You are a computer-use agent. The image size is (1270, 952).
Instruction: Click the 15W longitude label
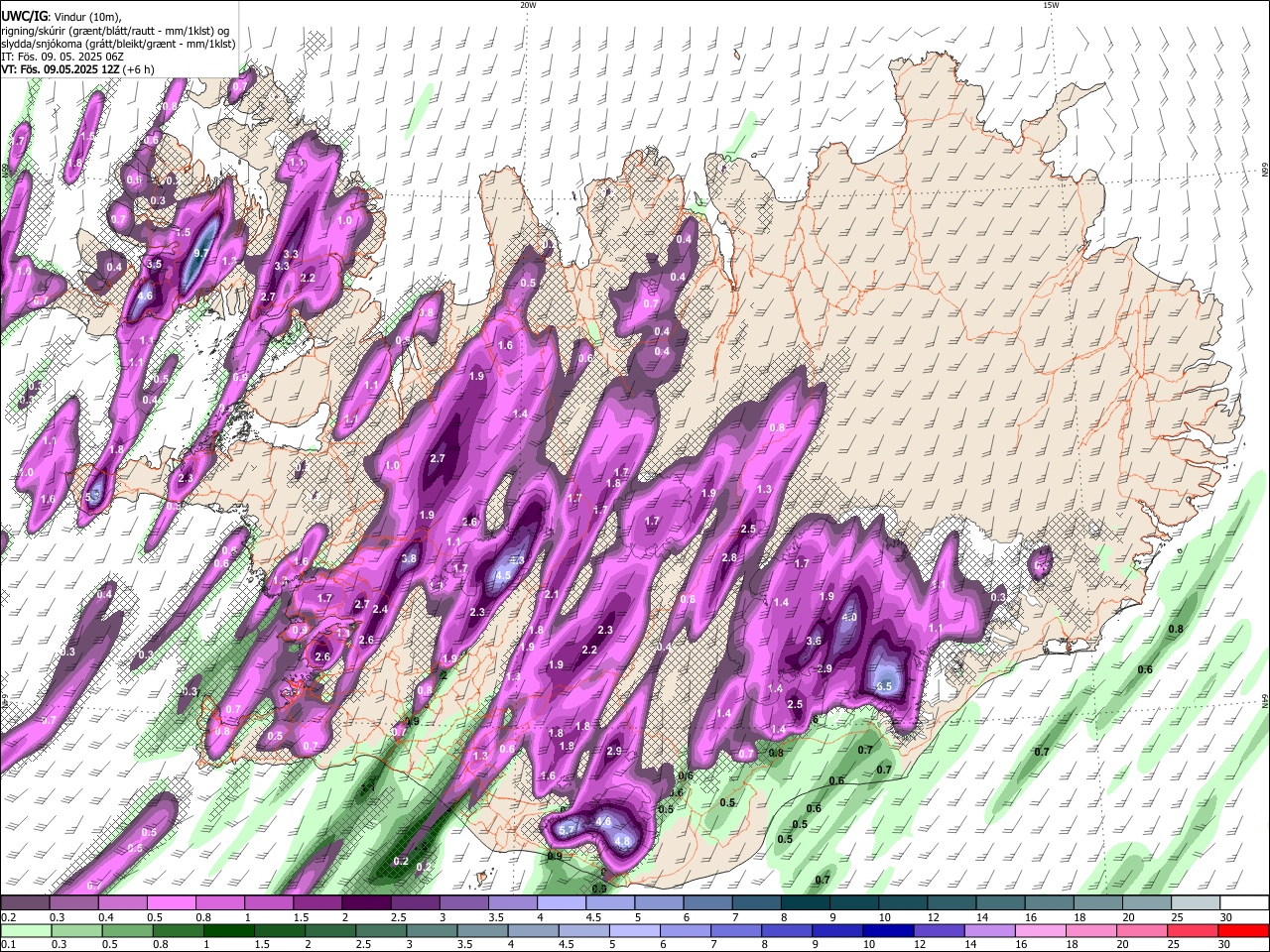(x=1051, y=5)
